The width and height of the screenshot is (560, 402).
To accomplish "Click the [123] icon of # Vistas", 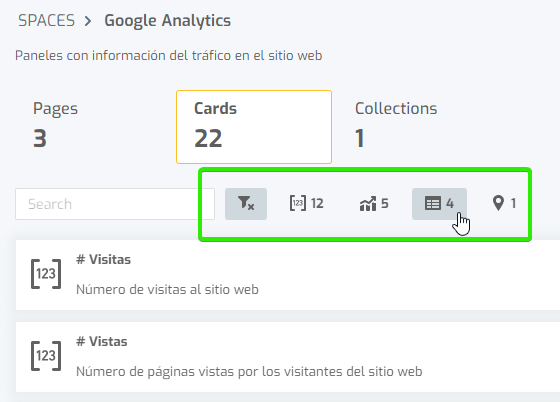I will coord(46,356).
